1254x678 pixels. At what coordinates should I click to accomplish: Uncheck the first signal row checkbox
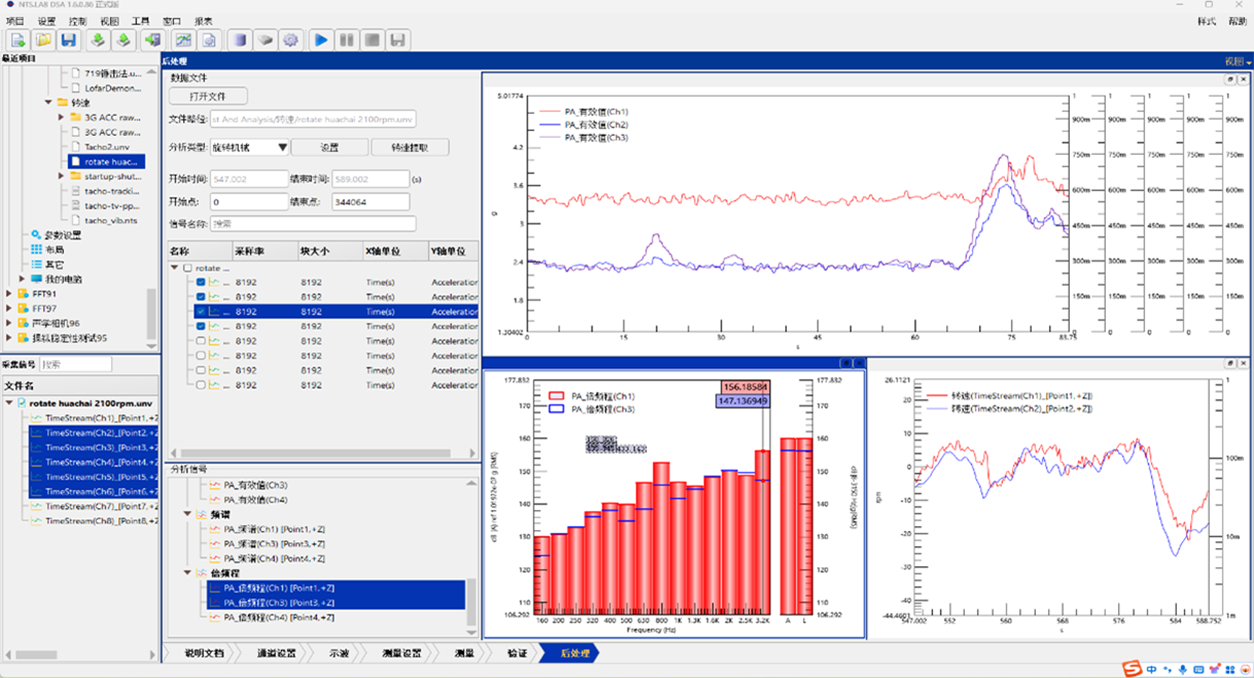(201, 283)
